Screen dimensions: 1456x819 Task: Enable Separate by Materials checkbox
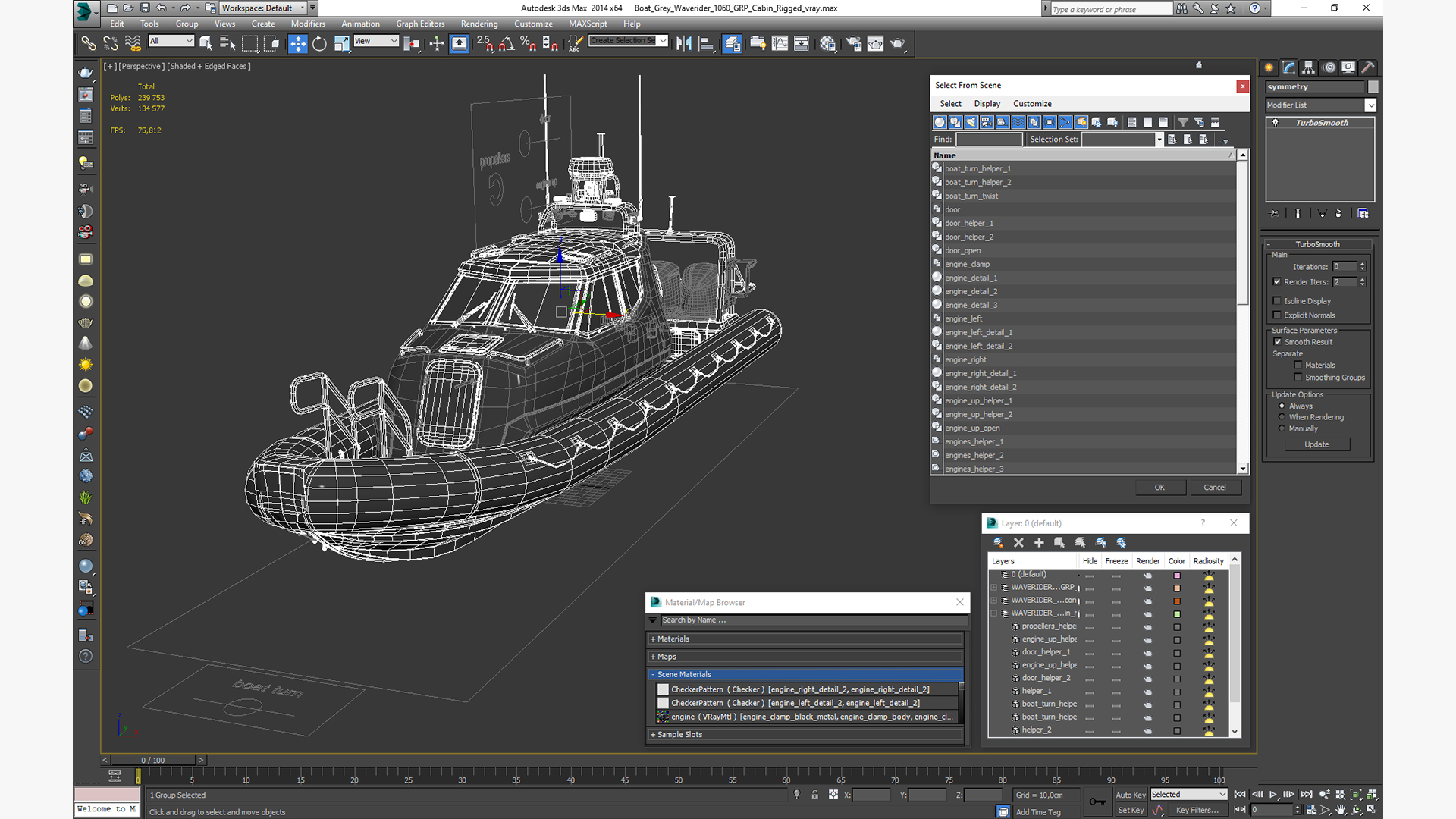pyautogui.click(x=1298, y=366)
